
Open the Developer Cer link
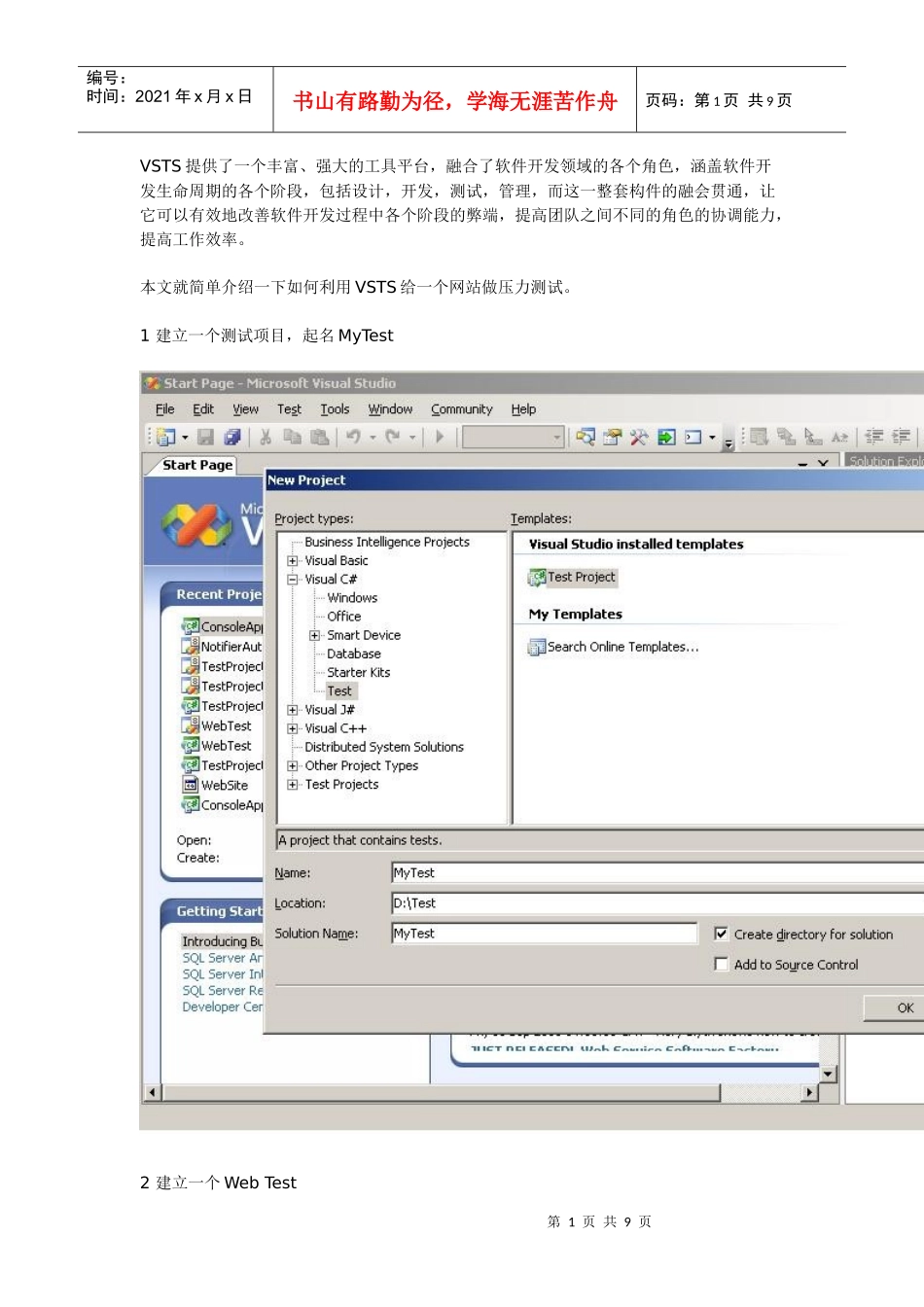coord(223,1007)
